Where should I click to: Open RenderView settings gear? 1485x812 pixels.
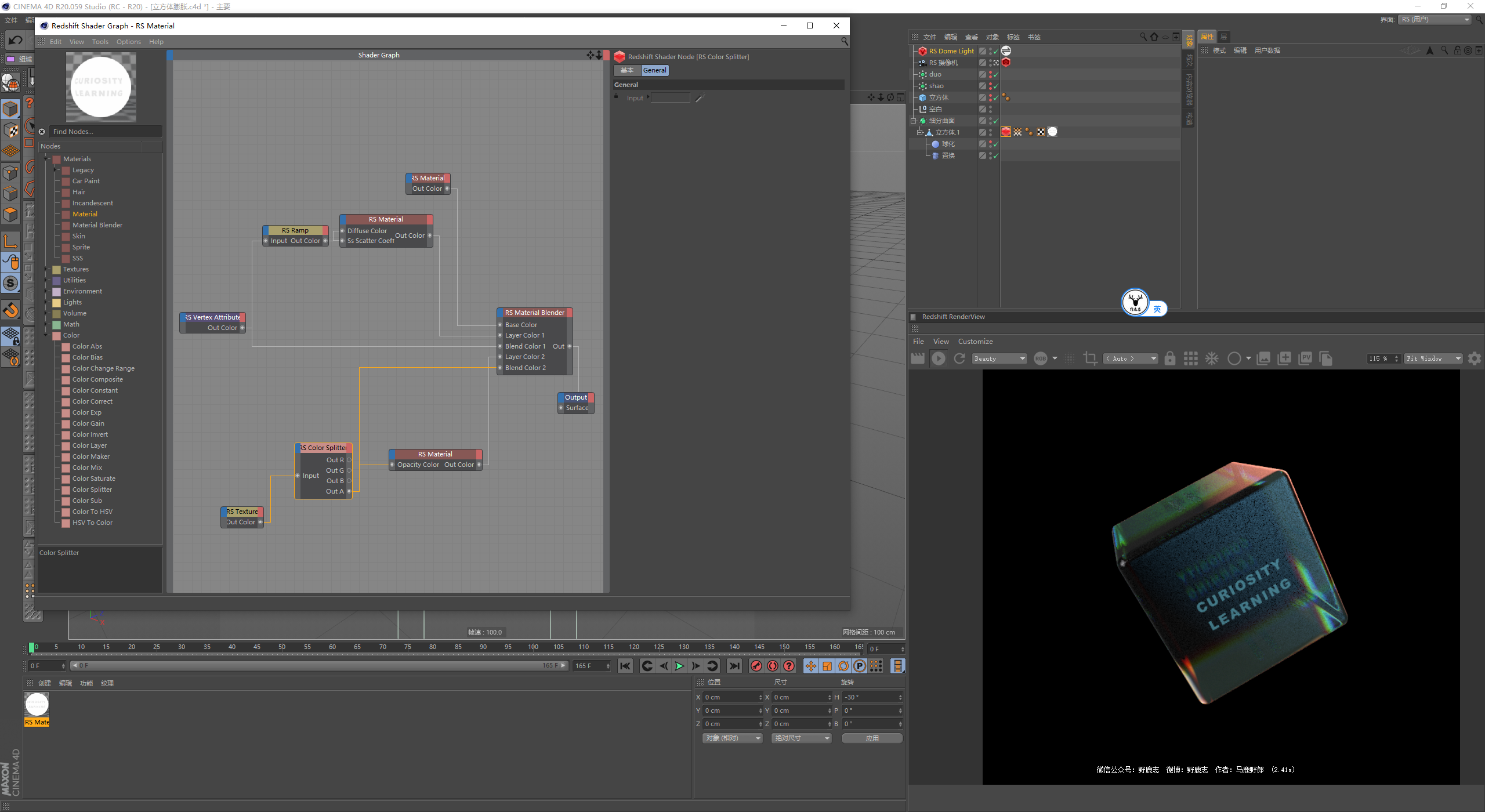pyautogui.click(x=1474, y=358)
